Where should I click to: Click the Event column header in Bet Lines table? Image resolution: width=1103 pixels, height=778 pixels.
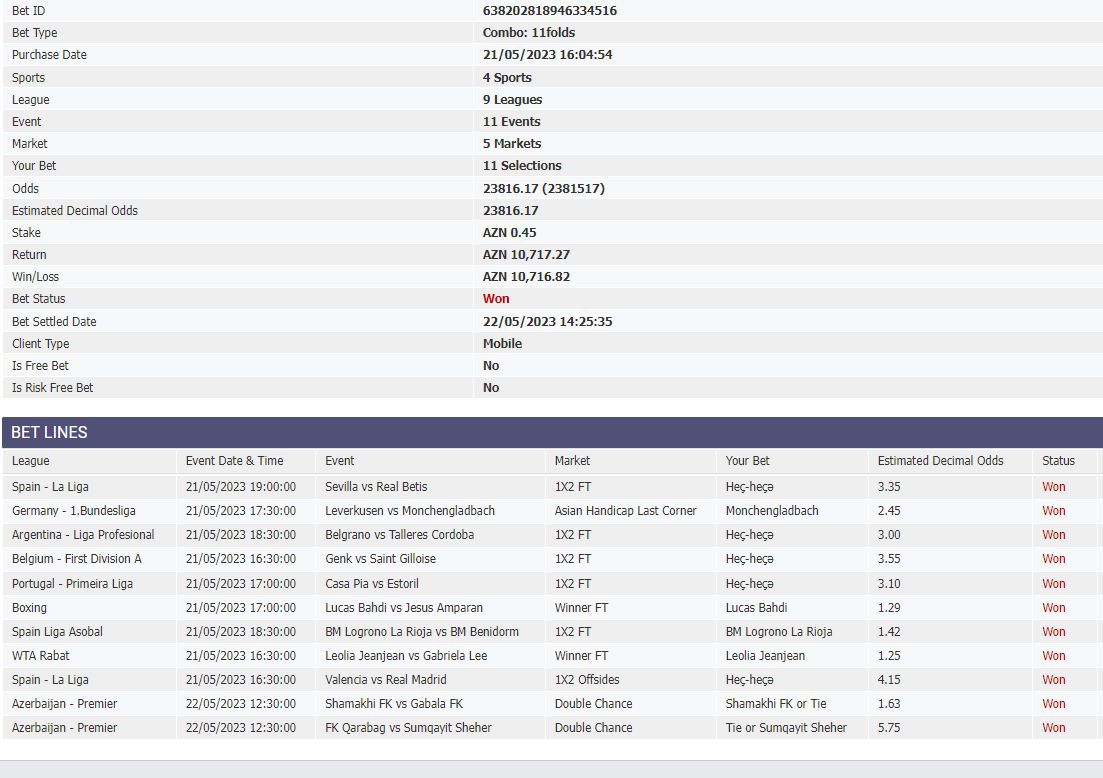pos(340,461)
